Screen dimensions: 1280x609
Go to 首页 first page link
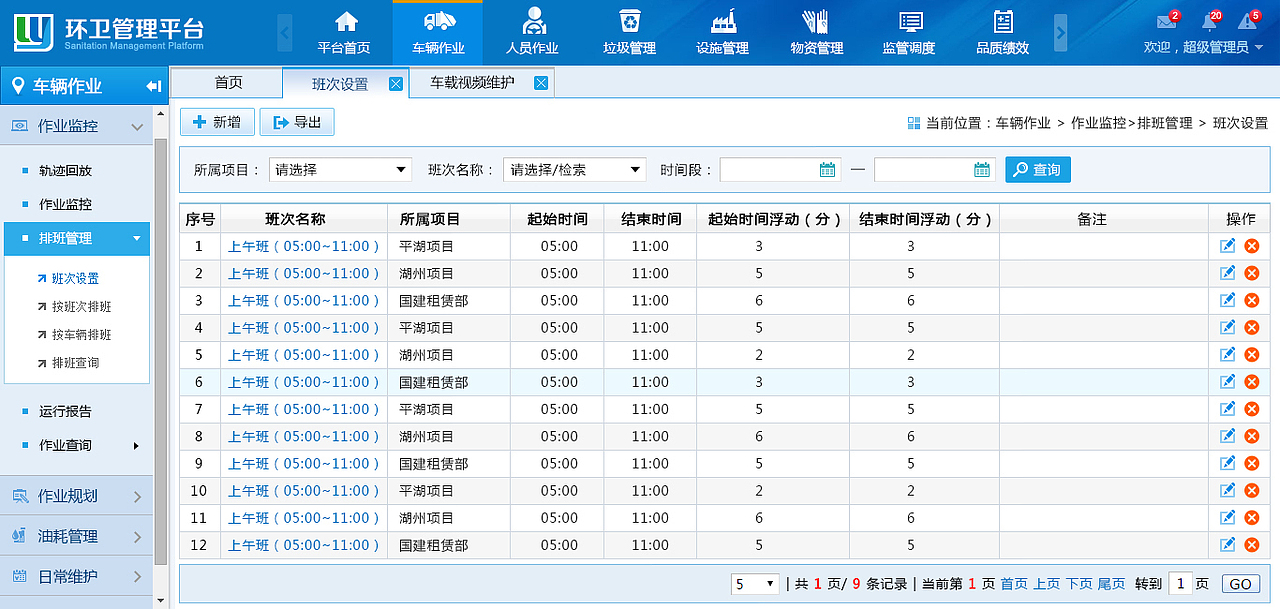tap(1013, 584)
